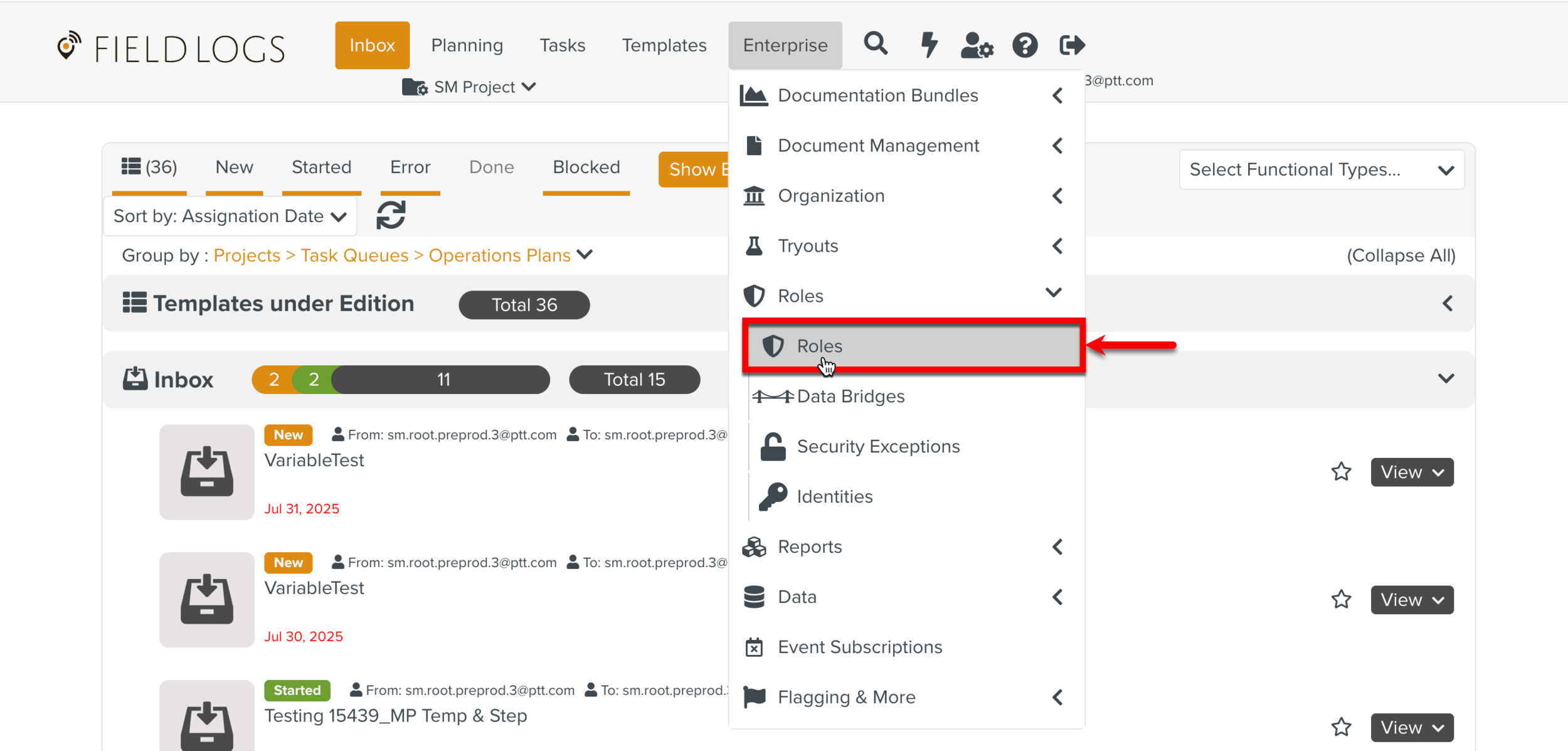Image resolution: width=1568 pixels, height=751 pixels.
Task: Click View button for first VariableTest
Action: pos(1411,472)
